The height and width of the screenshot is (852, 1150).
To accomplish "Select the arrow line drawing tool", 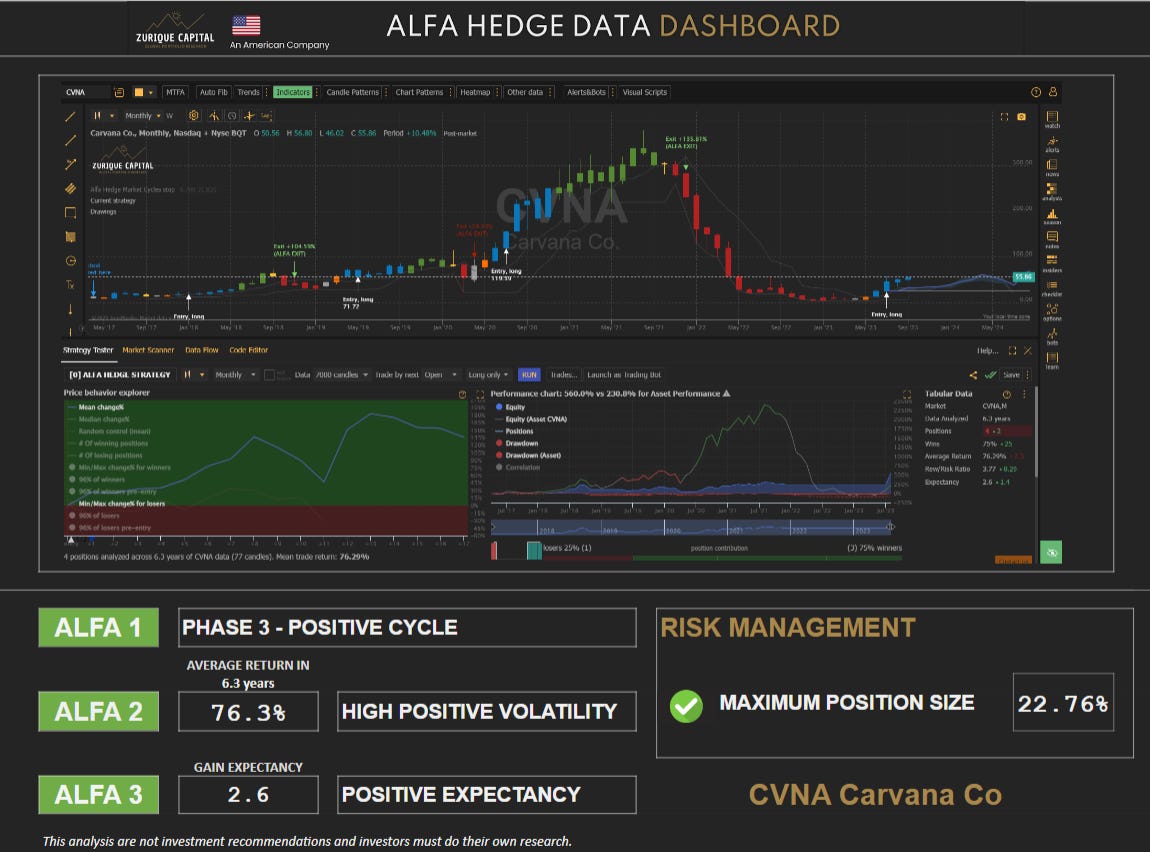I will (x=70, y=164).
